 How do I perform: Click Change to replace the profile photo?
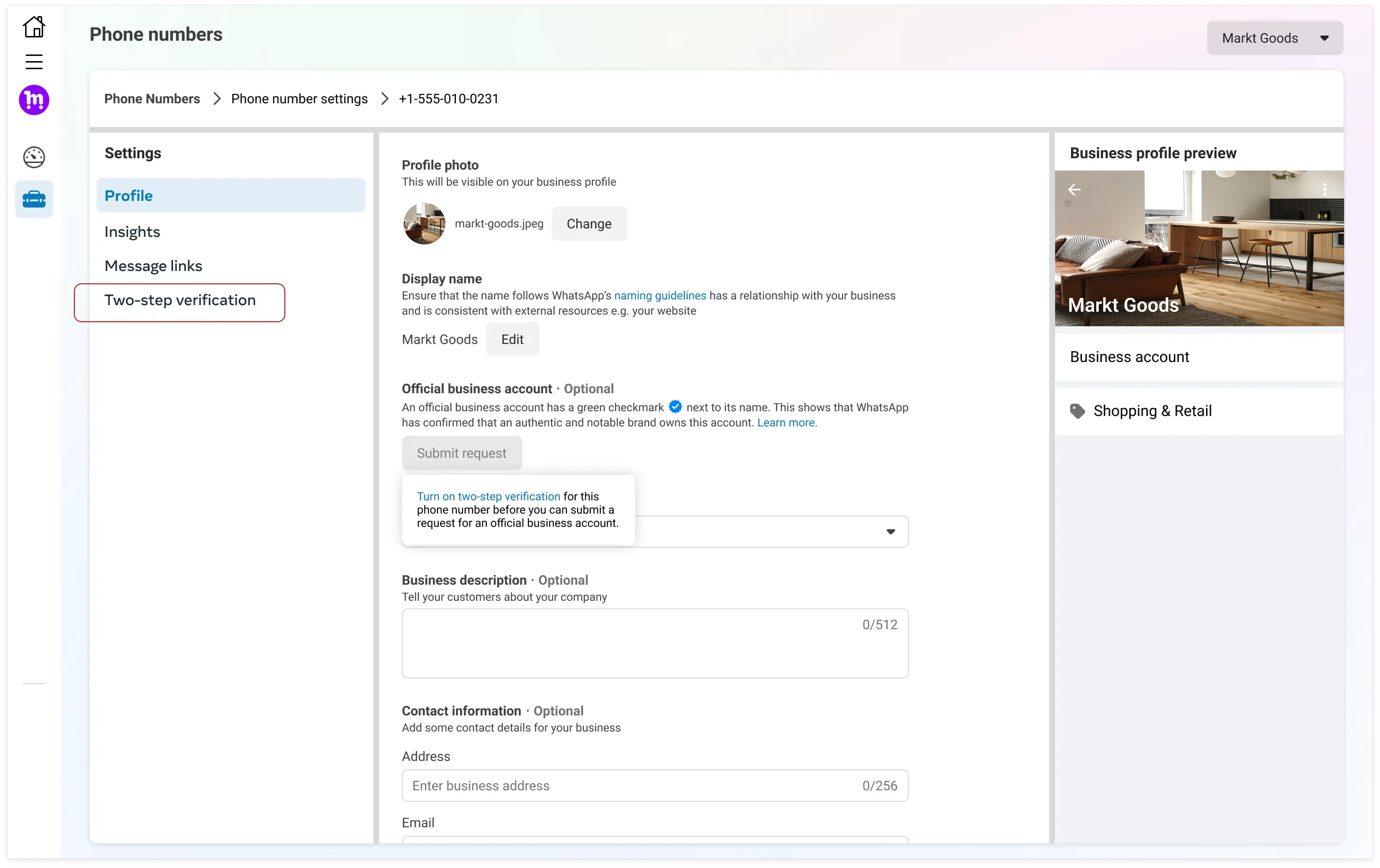click(x=589, y=223)
